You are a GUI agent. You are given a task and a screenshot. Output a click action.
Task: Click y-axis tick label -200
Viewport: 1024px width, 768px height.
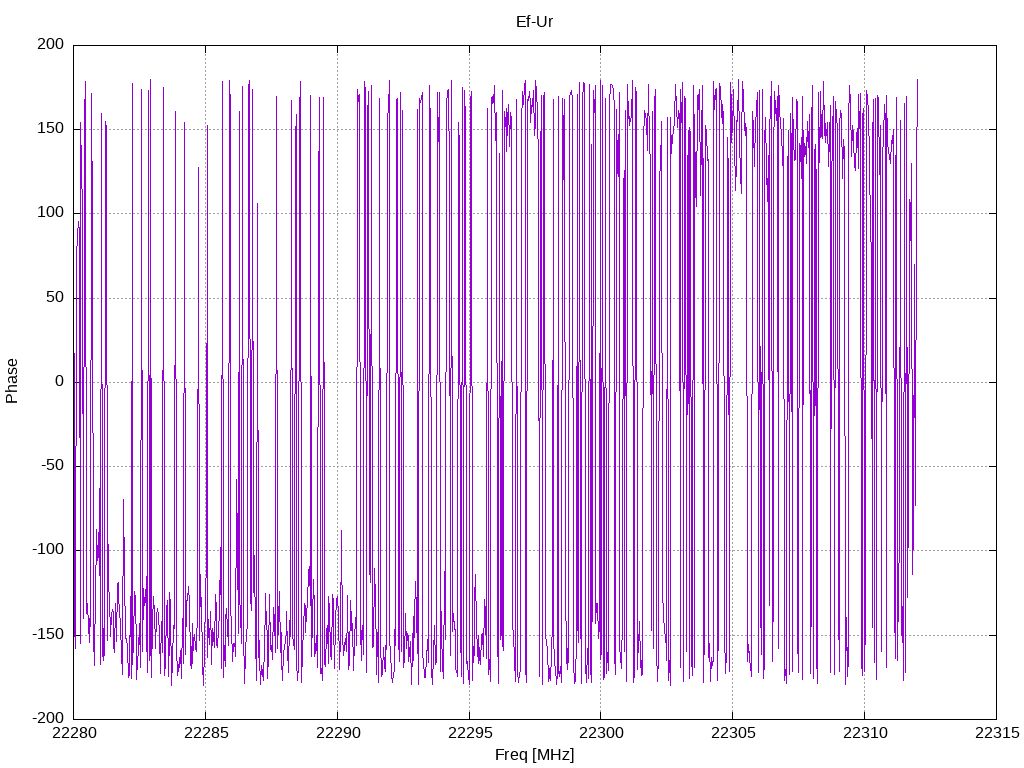[48, 718]
